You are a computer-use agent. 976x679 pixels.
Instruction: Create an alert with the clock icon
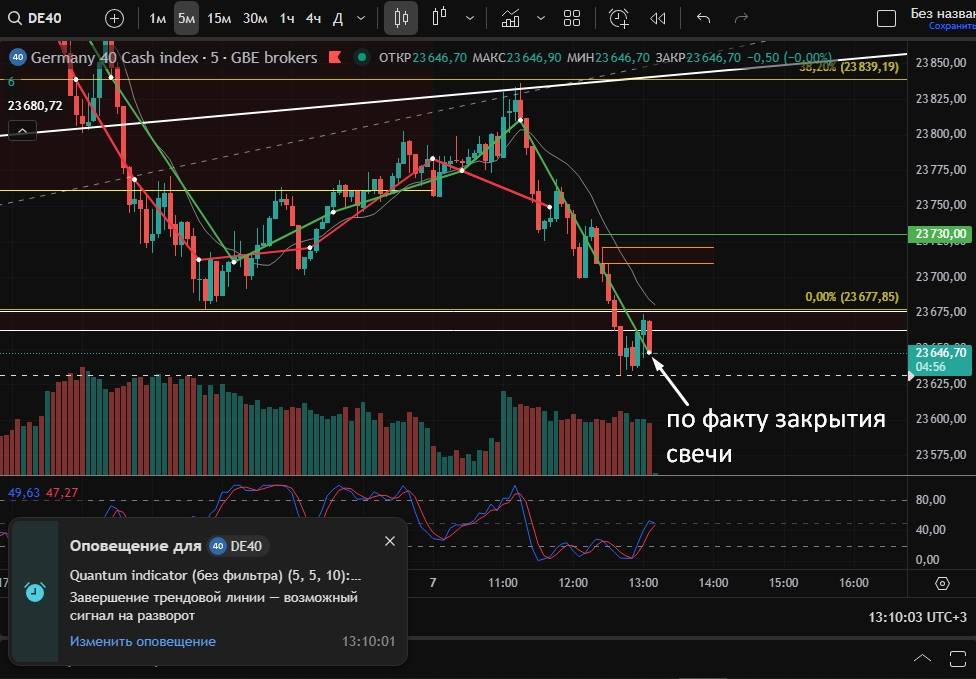point(619,18)
